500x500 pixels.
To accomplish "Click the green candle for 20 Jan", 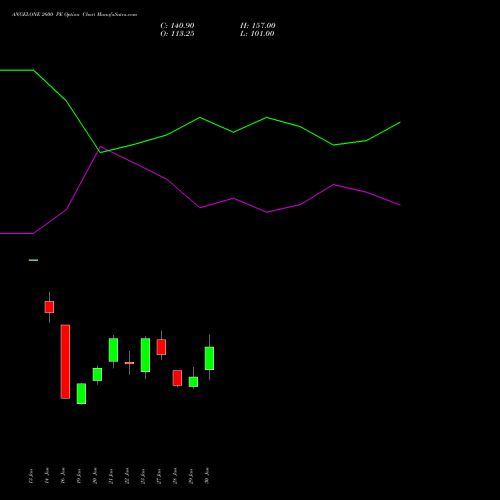I will click(97, 374).
